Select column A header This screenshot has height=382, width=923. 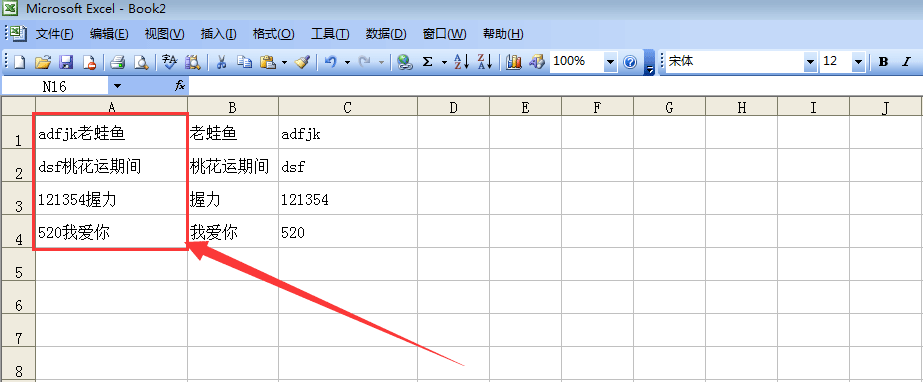point(111,107)
